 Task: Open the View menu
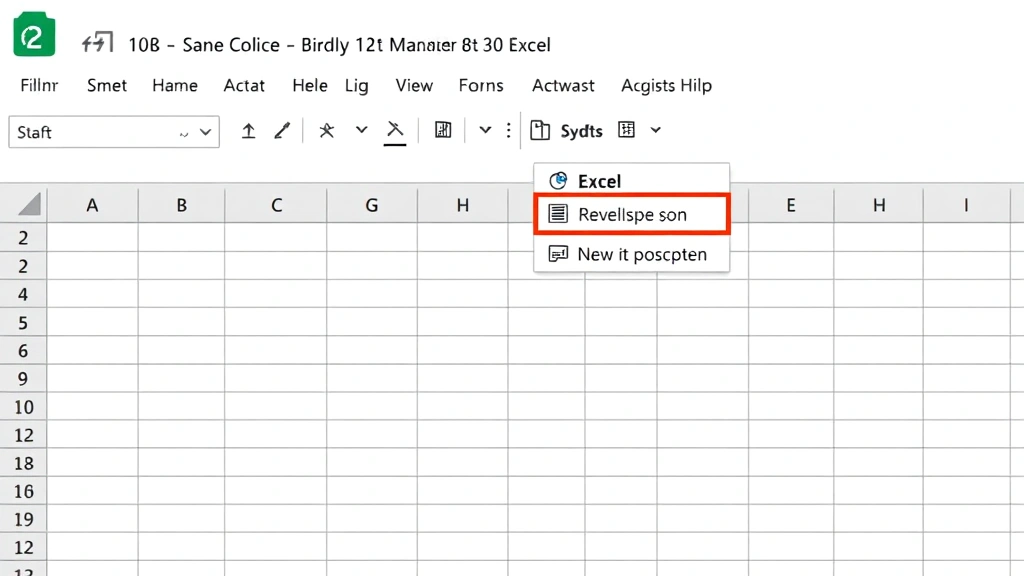[x=413, y=86]
